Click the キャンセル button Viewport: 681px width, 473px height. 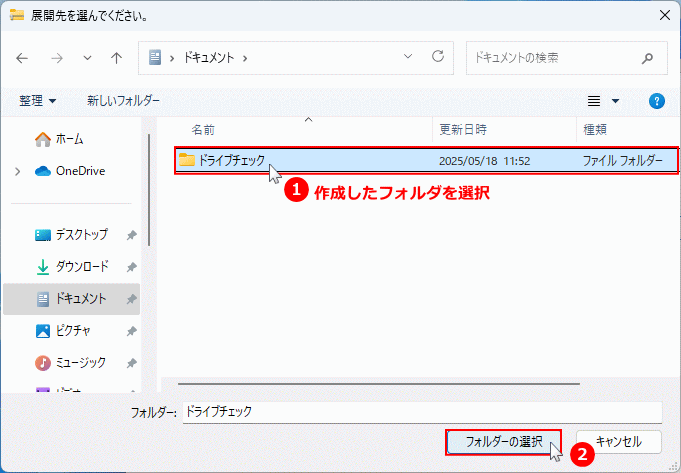[618, 442]
